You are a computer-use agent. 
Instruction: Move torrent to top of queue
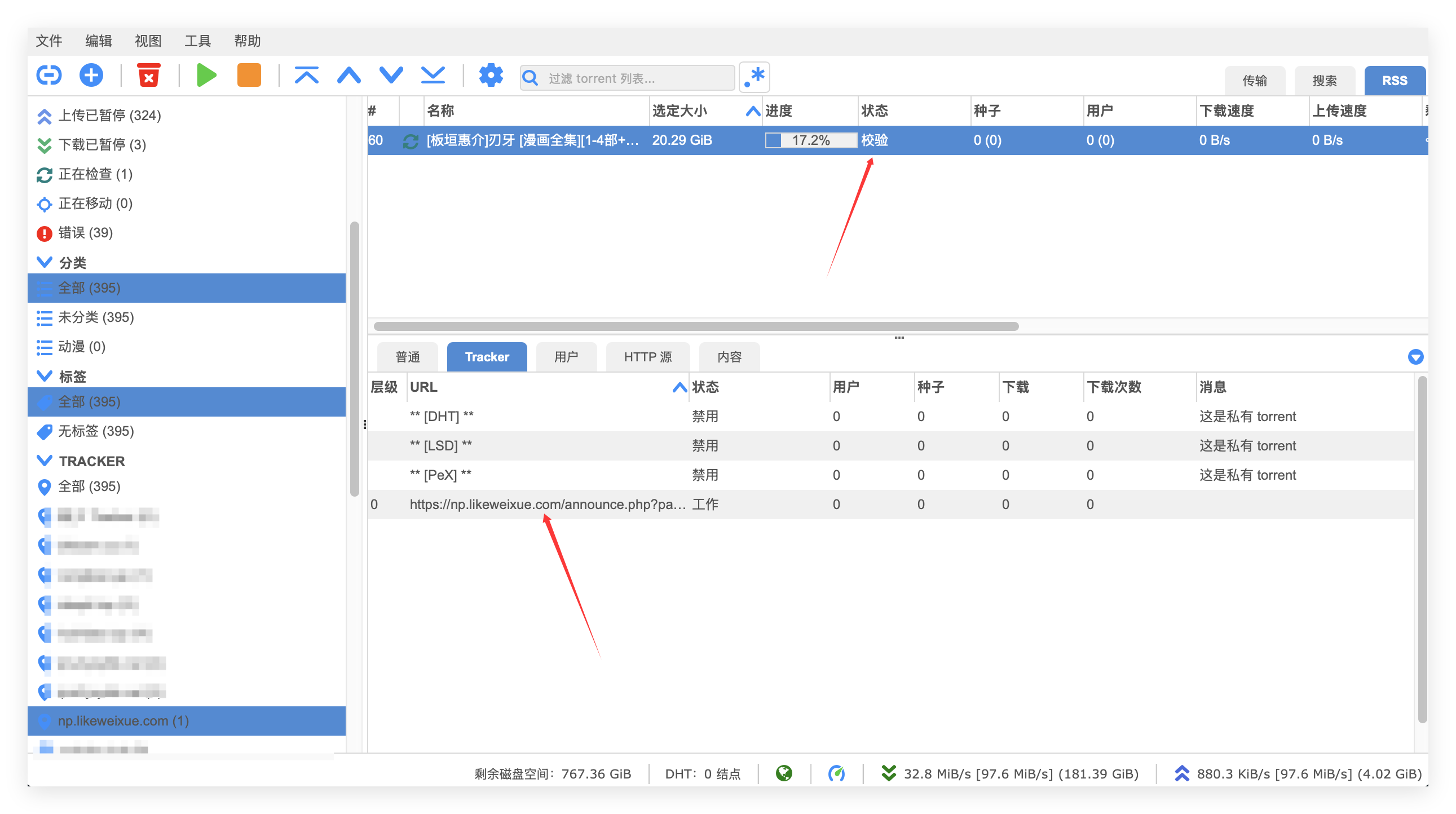click(306, 75)
